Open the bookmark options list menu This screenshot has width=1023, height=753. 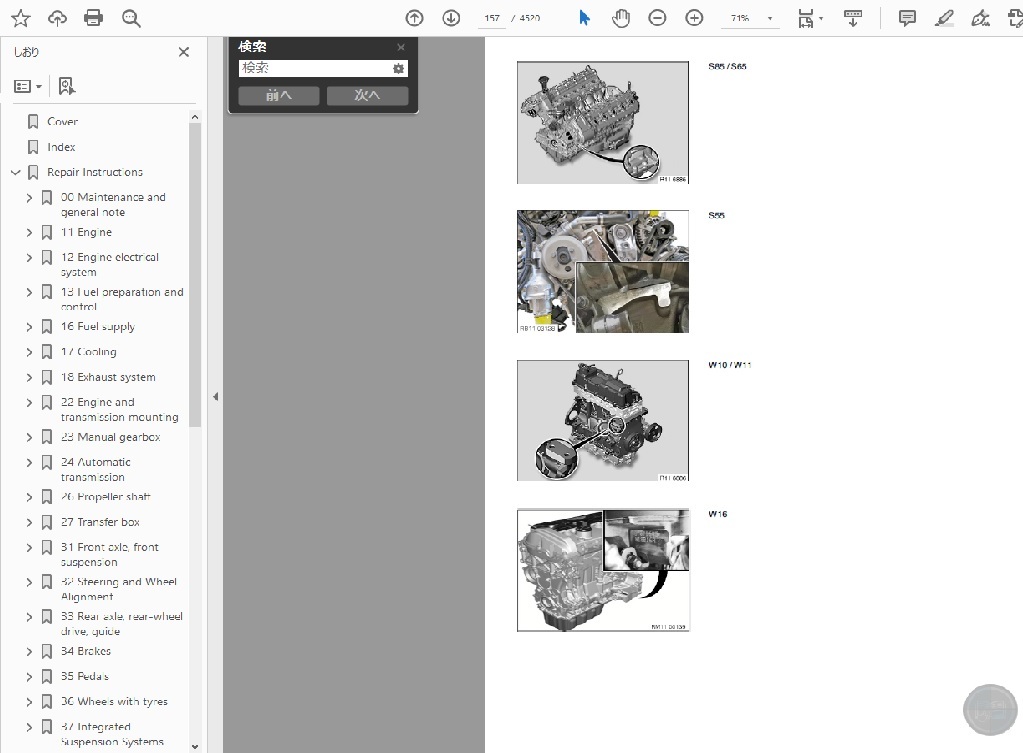pyautogui.click(x=28, y=86)
